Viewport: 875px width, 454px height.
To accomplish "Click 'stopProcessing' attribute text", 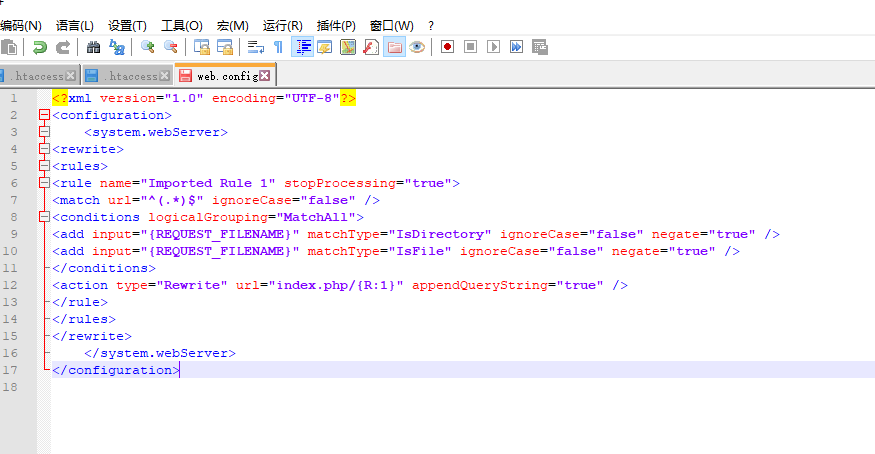I will coord(340,183).
